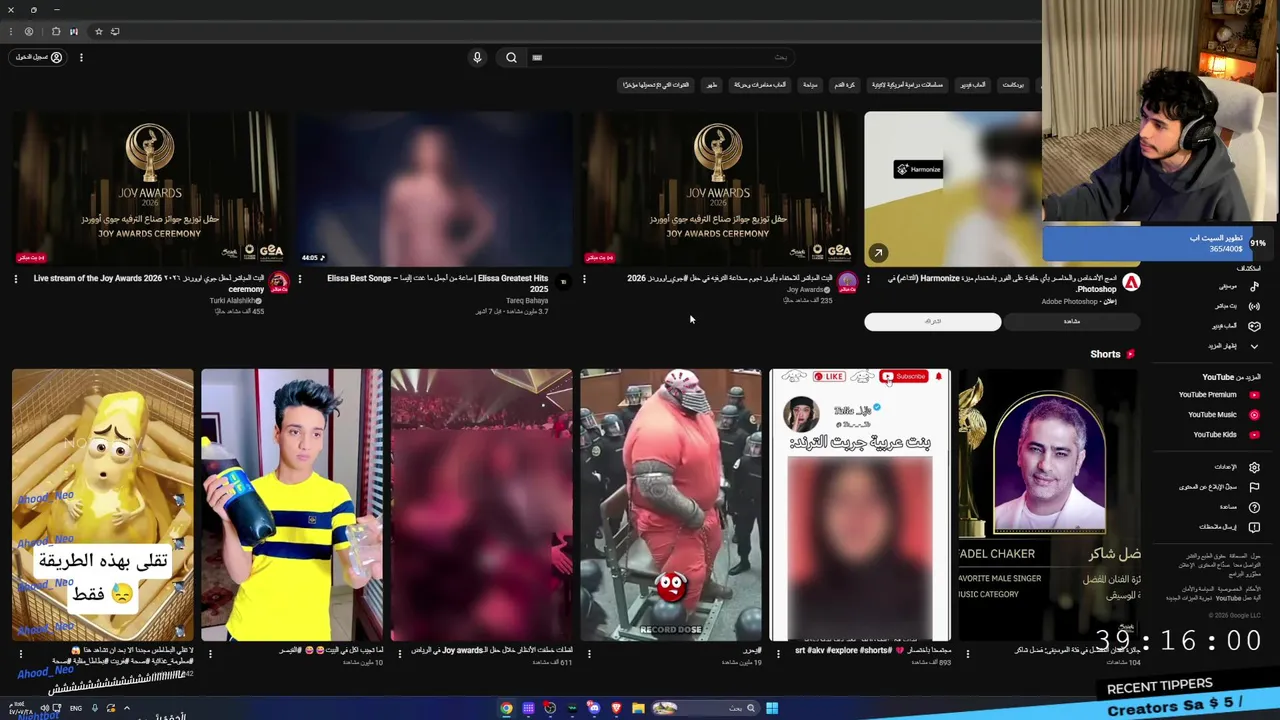Bookmark the page with the browser star icon
Viewport: 1280px width, 720px height.
coord(98,32)
